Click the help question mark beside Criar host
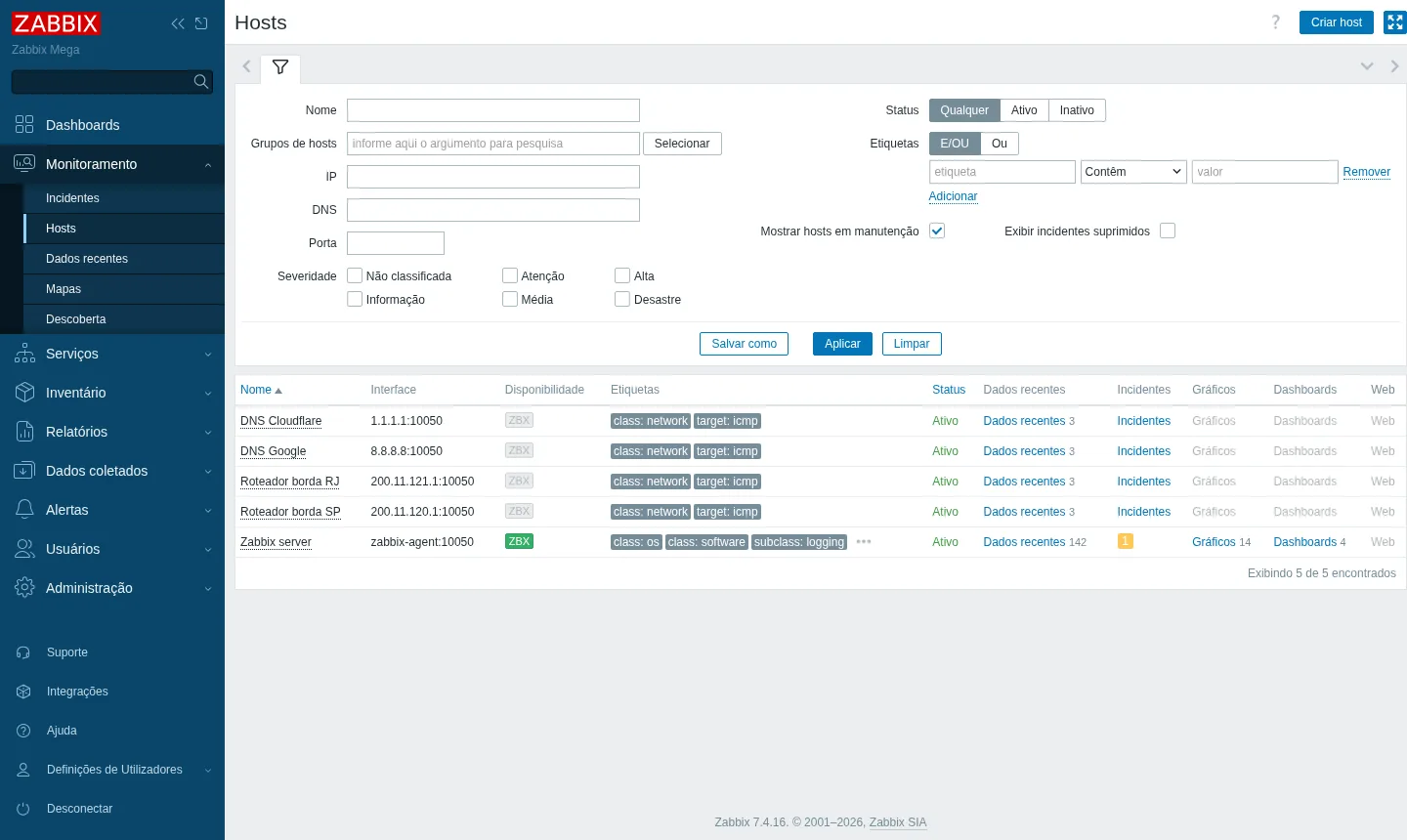The image size is (1407, 840). pos(1275,22)
